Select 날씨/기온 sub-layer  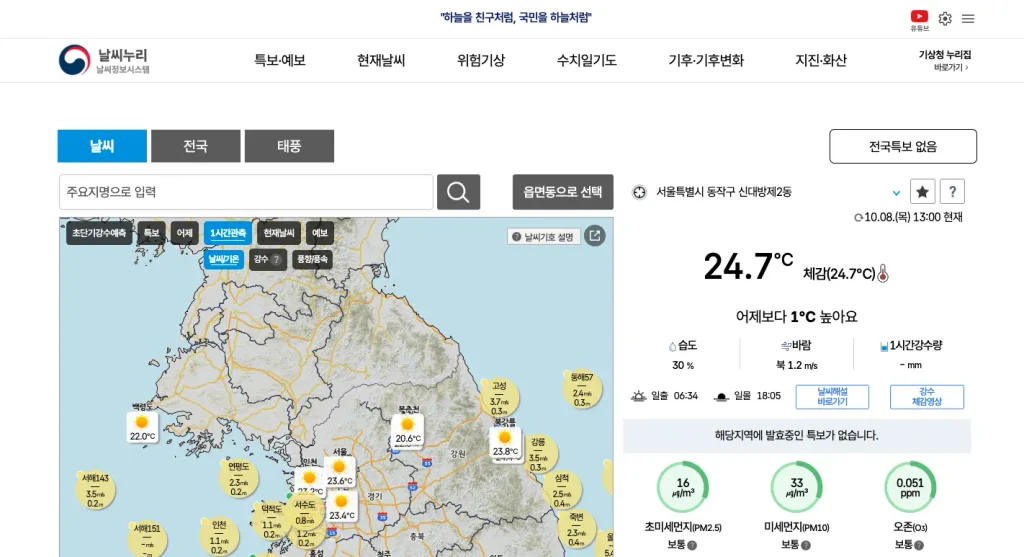coord(224,259)
